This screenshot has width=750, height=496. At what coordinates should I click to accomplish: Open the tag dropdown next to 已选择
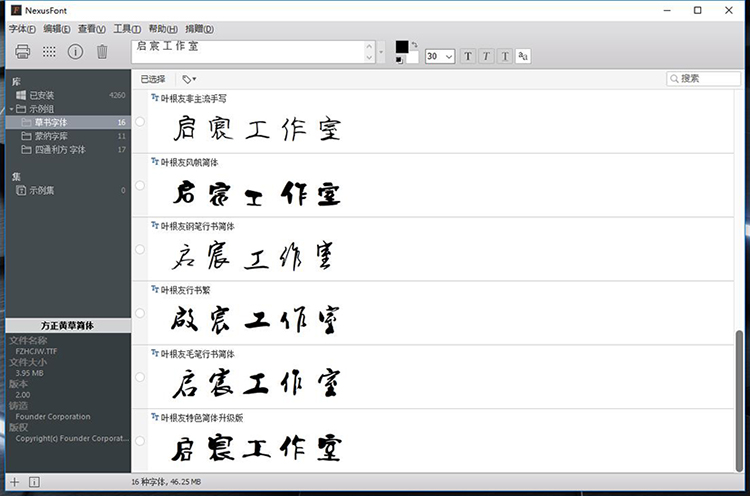coord(189,79)
